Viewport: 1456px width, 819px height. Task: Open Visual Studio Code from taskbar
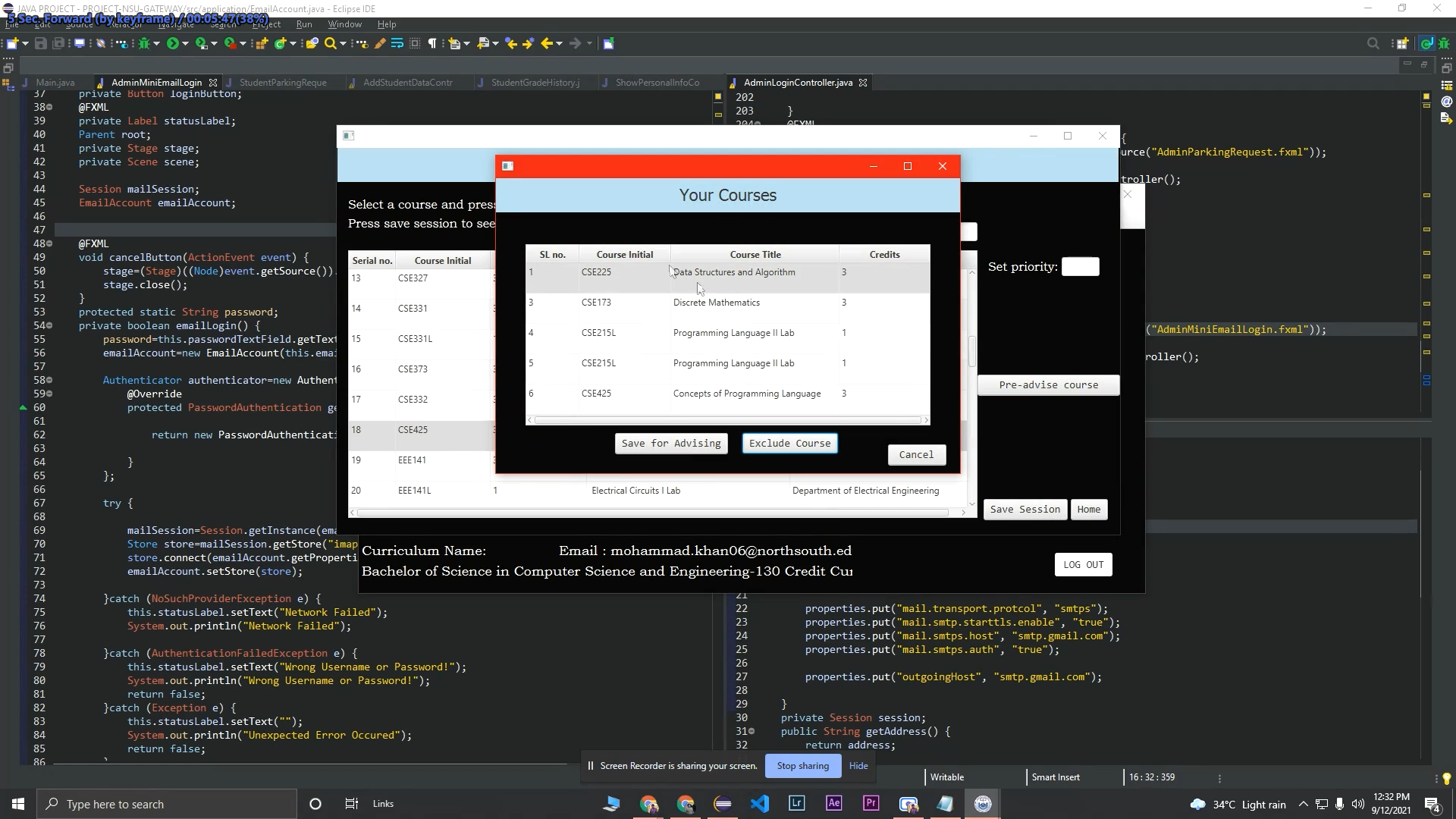[759, 804]
